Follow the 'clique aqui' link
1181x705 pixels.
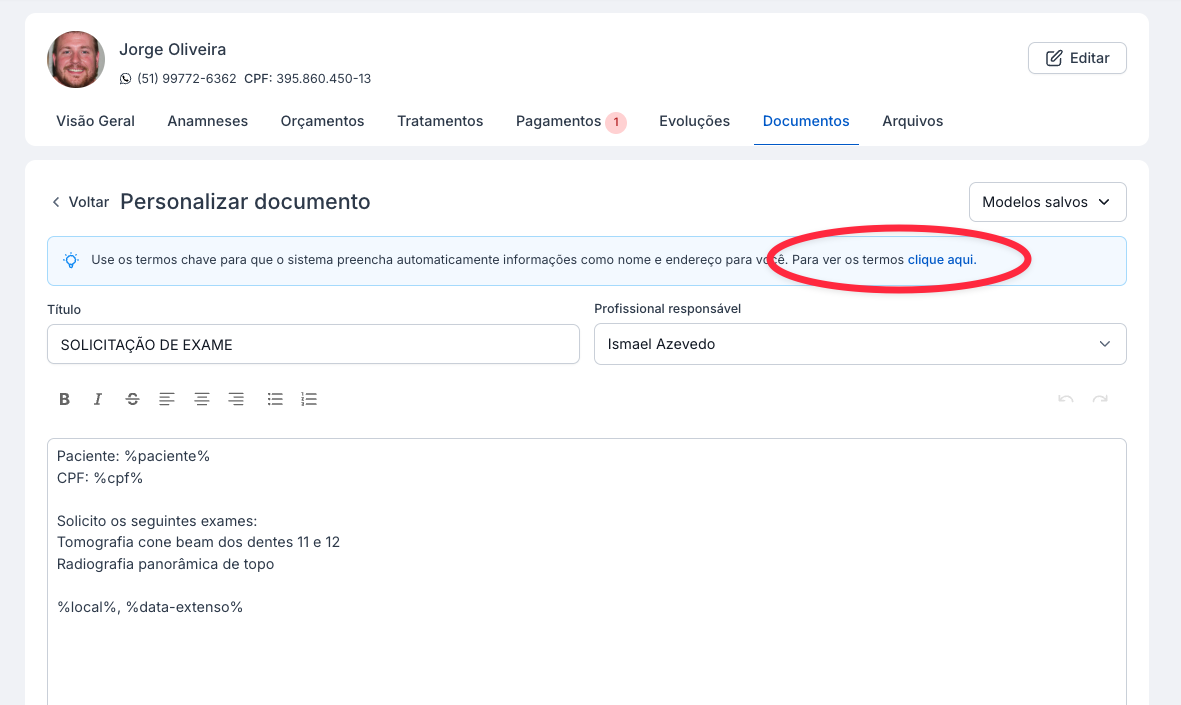point(940,260)
